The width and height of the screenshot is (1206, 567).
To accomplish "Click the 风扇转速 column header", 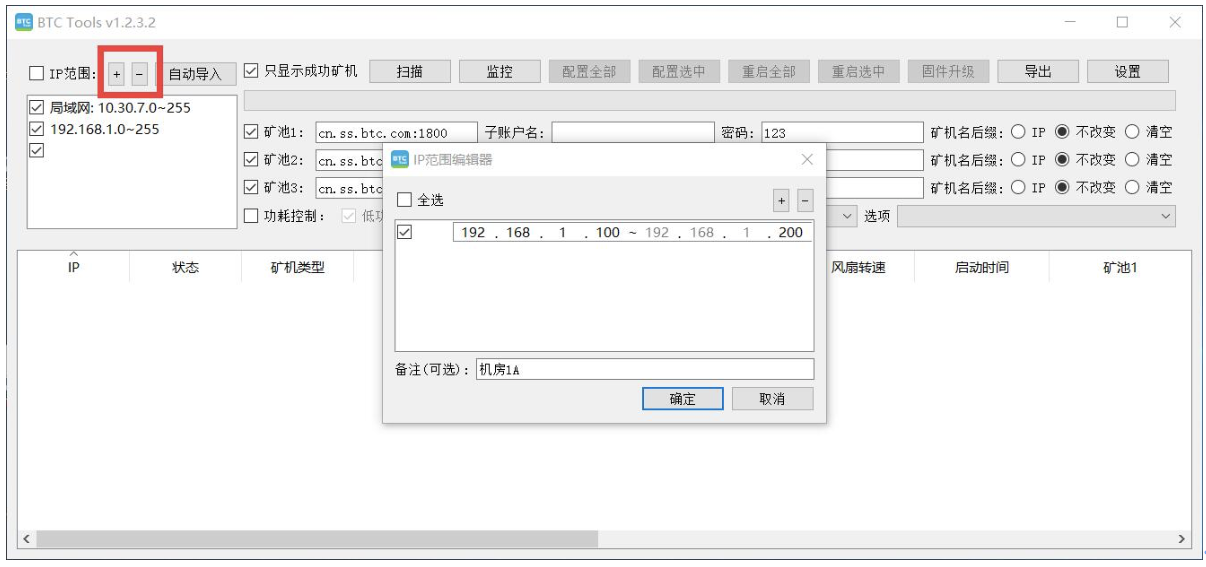I will tap(858, 267).
